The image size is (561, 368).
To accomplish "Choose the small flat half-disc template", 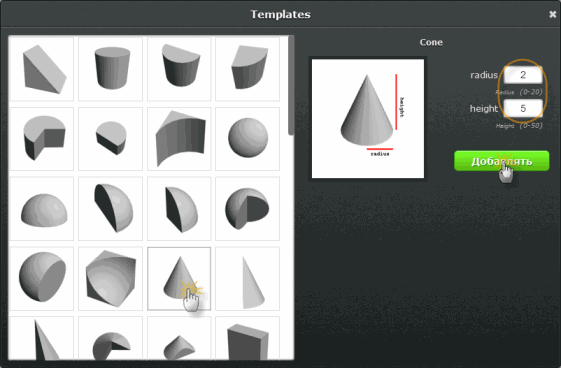I will (x=111, y=139).
